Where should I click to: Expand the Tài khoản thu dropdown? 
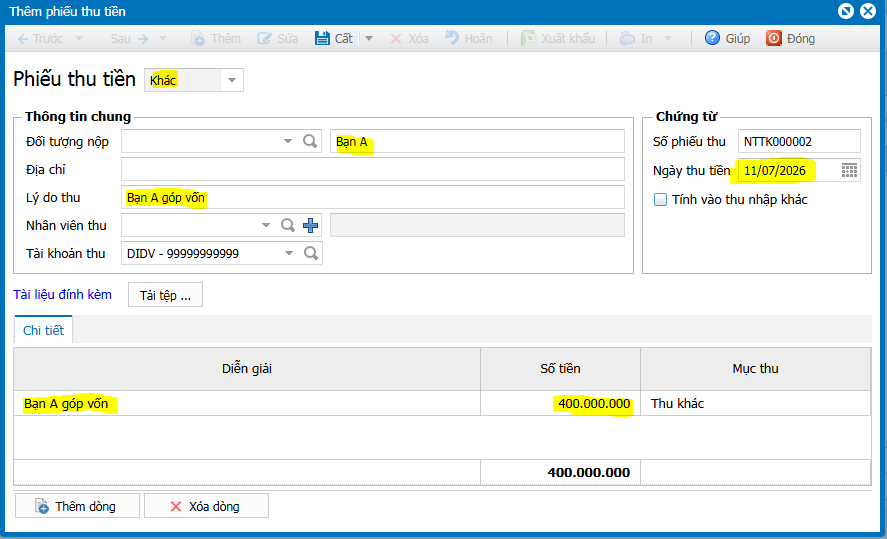[289, 253]
